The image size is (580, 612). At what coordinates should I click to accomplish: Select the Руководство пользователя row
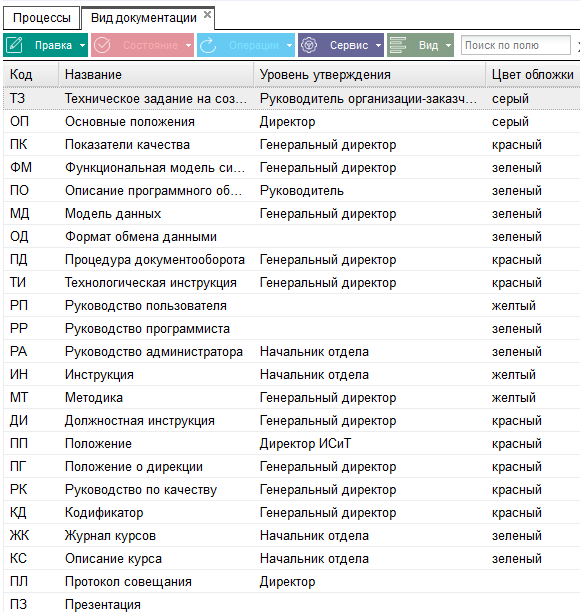click(x=292, y=306)
